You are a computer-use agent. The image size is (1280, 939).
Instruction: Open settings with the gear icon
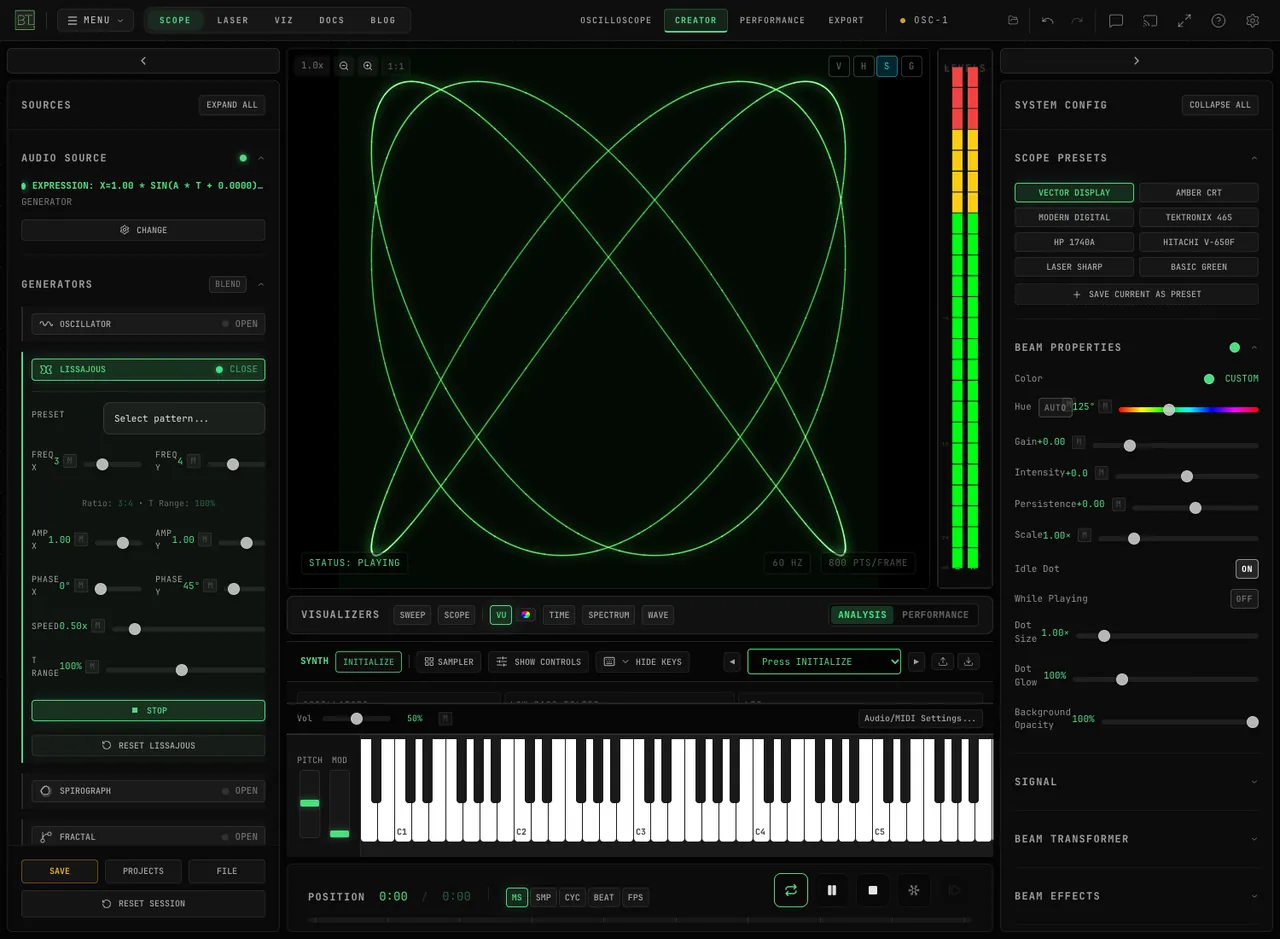tap(1252, 20)
